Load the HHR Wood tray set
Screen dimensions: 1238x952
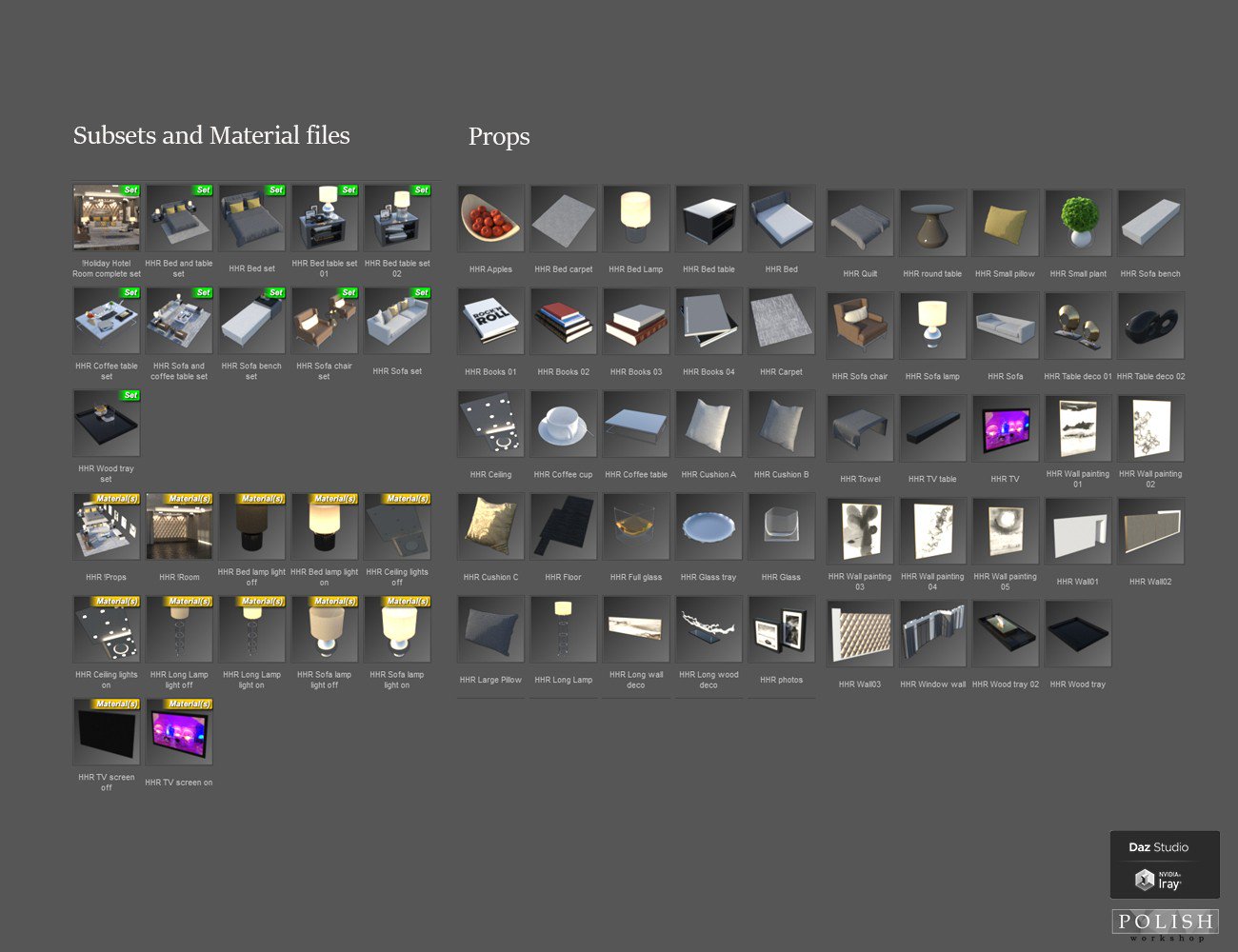pyautogui.click(x=107, y=424)
